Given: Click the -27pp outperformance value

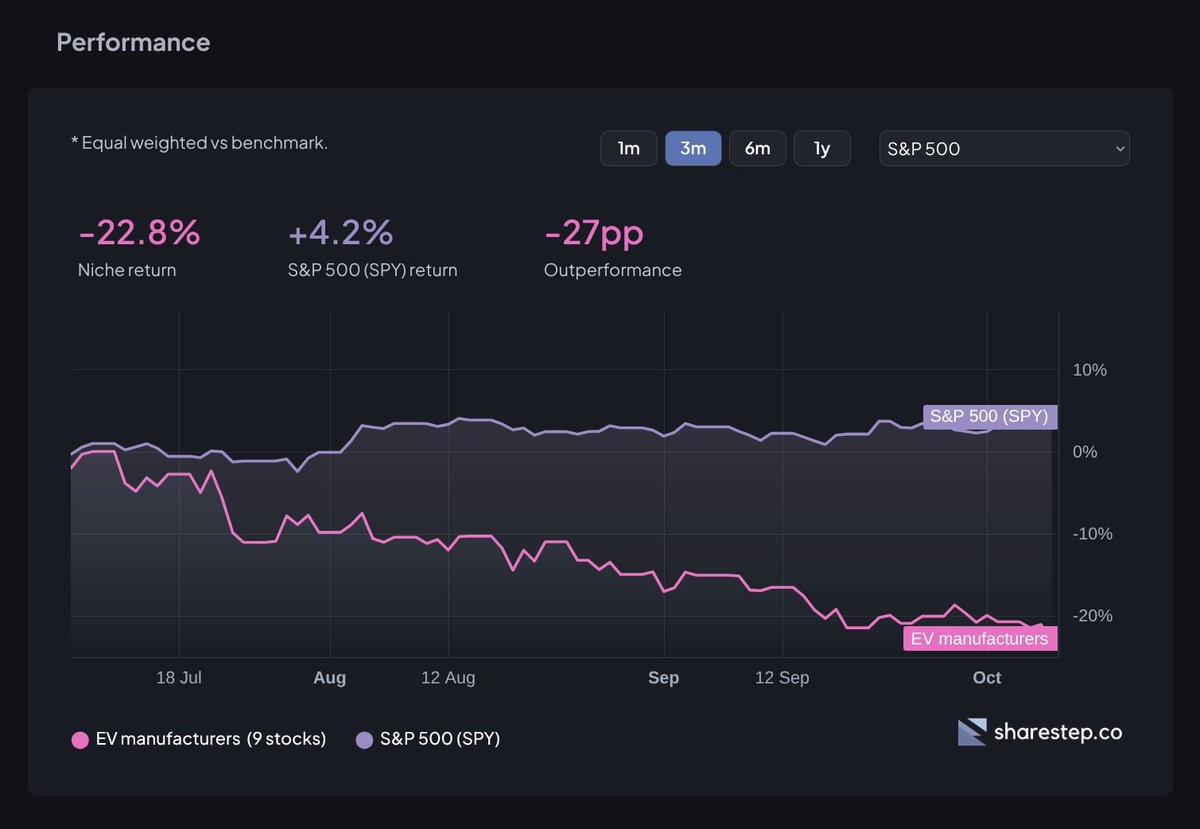Looking at the screenshot, I should (594, 233).
